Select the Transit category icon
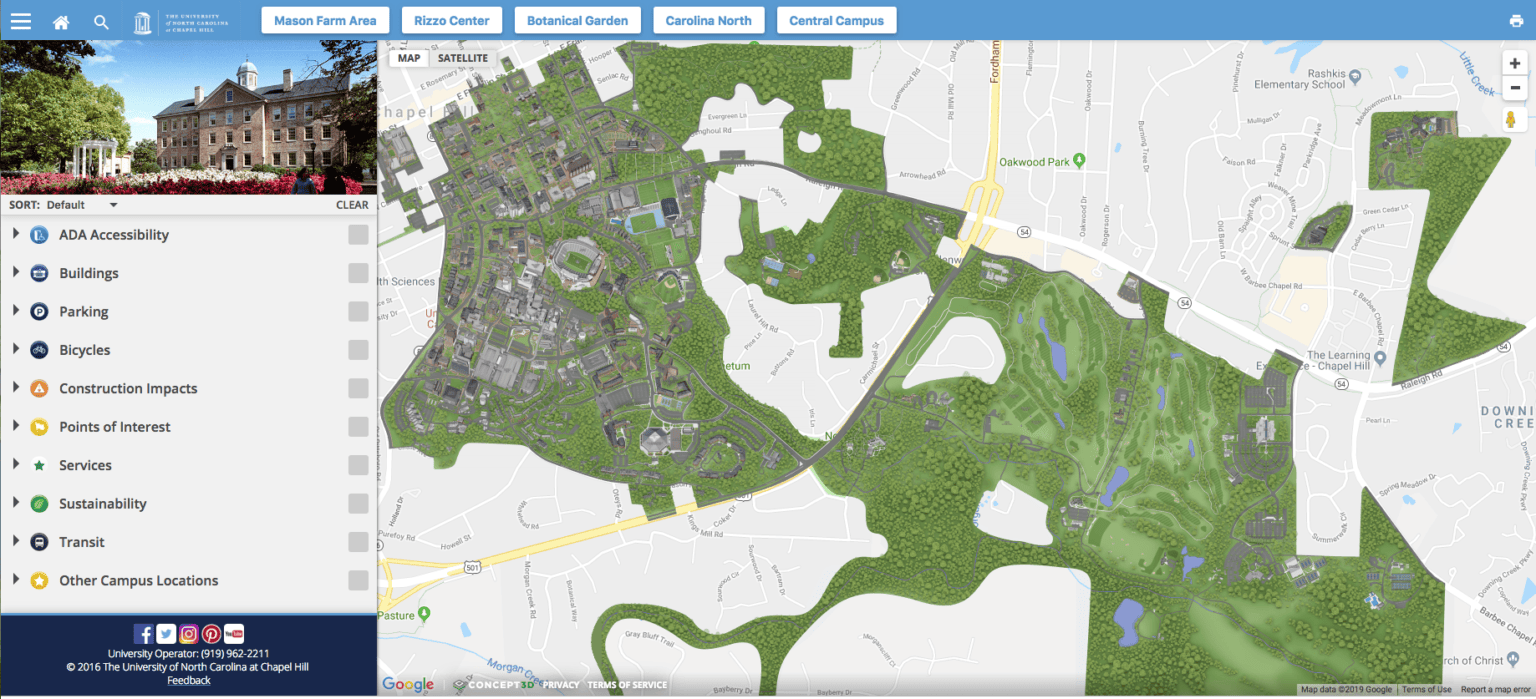1536x699 pixels. 37,541
